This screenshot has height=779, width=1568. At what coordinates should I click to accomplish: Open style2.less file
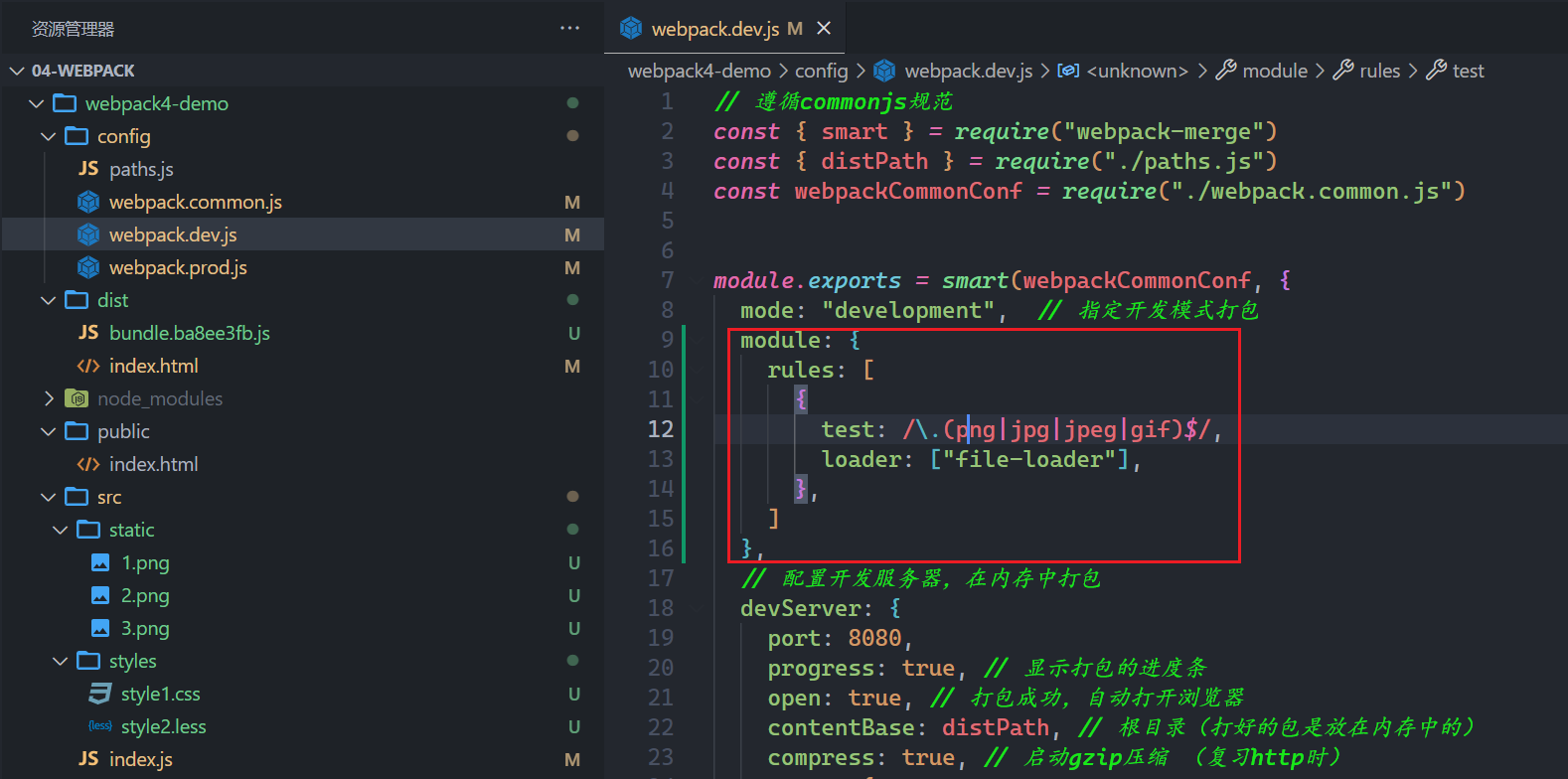164,726
